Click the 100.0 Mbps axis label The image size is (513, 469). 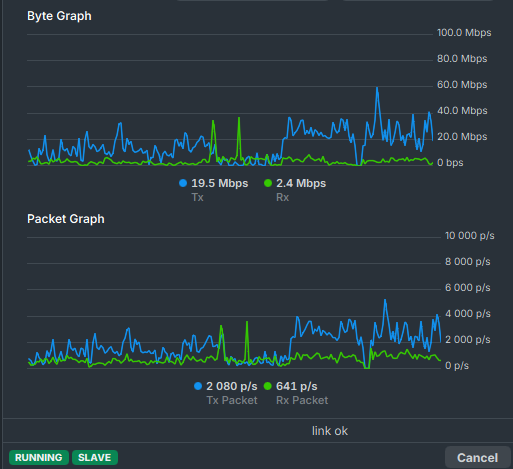464,33
